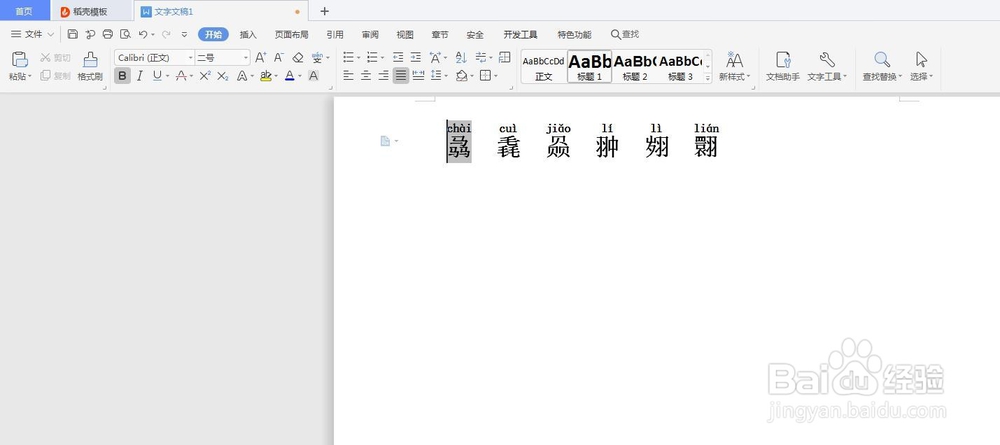Click the paste clipboard icon
Screen dimensions: 1000x445
pyautogui.click(x=20, y=59)
